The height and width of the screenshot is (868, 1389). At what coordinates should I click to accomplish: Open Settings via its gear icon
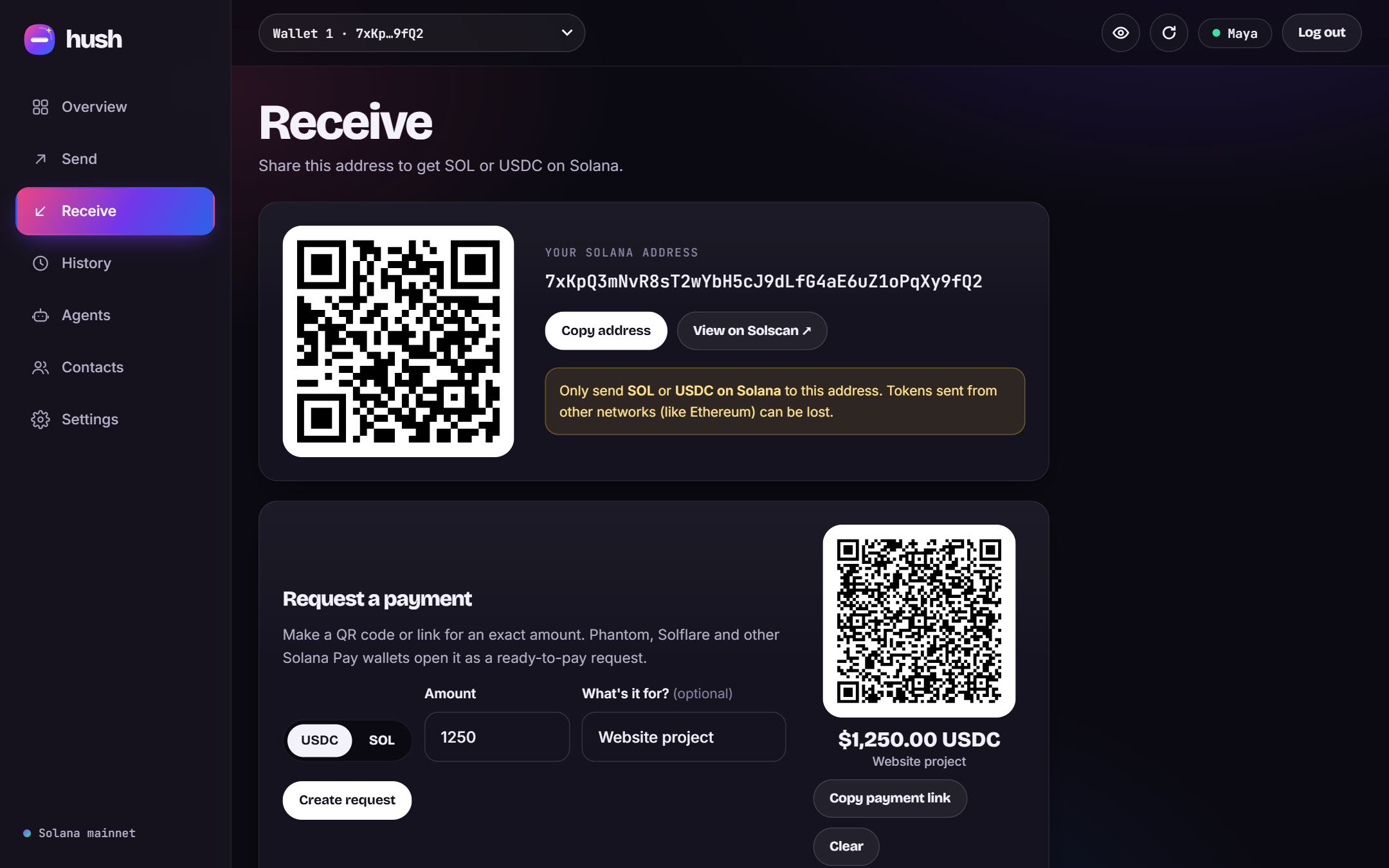[41, 419]
